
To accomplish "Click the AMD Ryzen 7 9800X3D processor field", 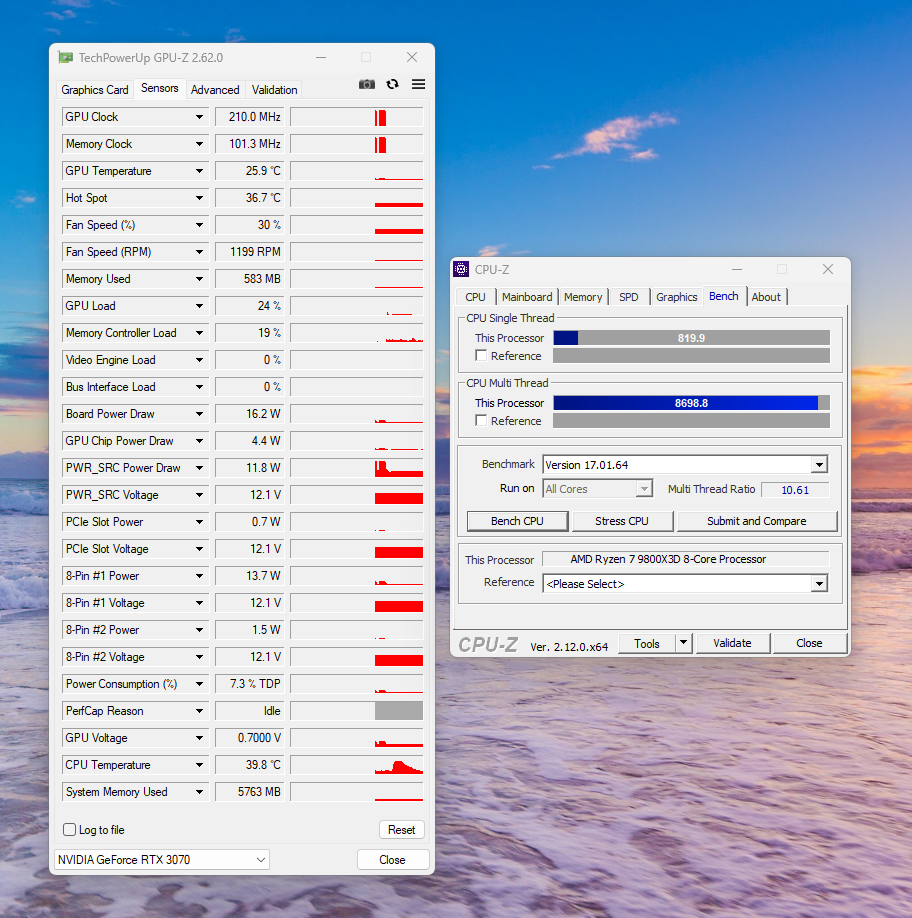I will pyautogui.click(x=685, y=559).
